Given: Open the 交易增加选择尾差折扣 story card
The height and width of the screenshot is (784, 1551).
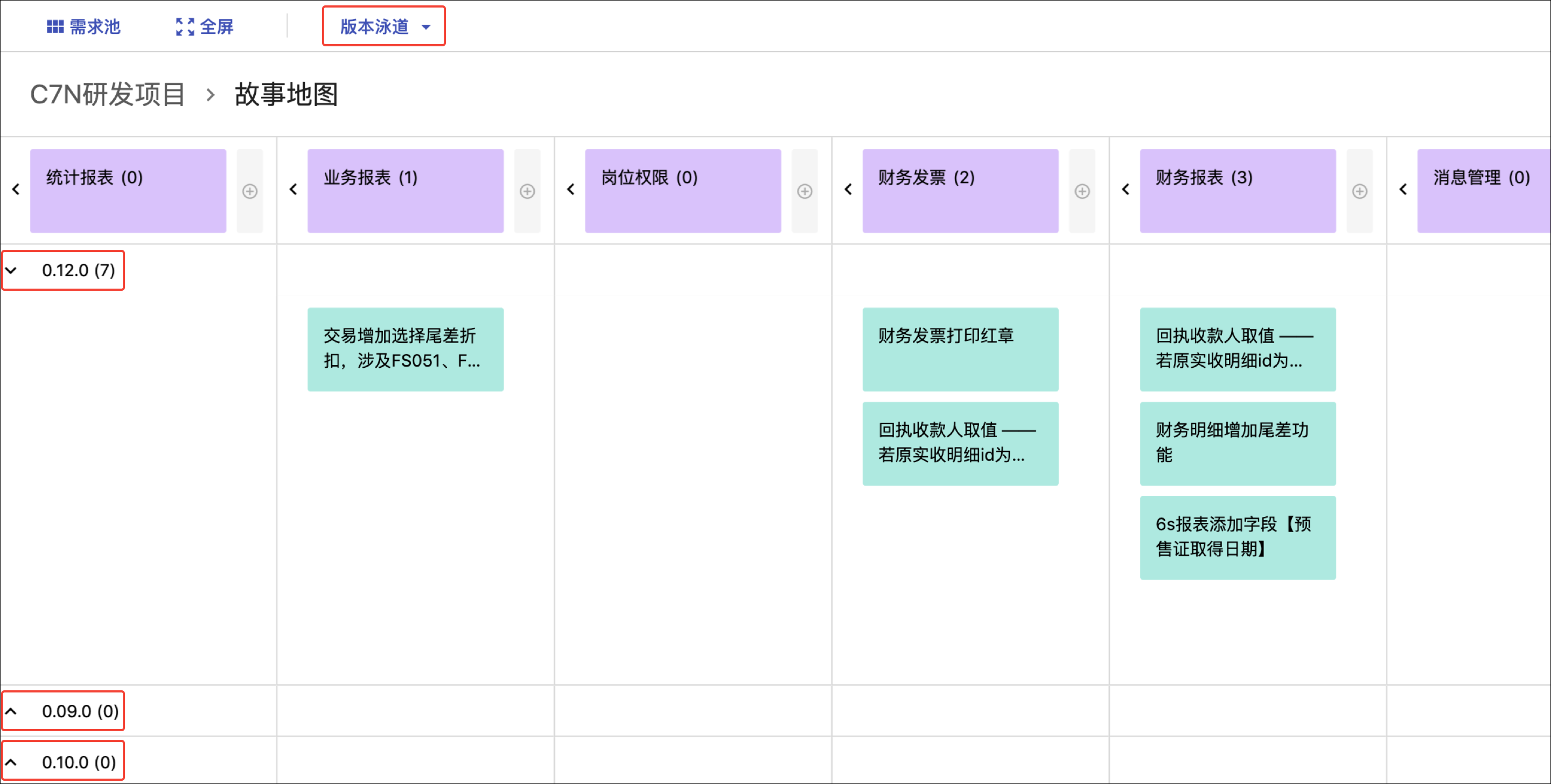Looking at the screenshot, I should pyautogui.click(x=406, y=350).
